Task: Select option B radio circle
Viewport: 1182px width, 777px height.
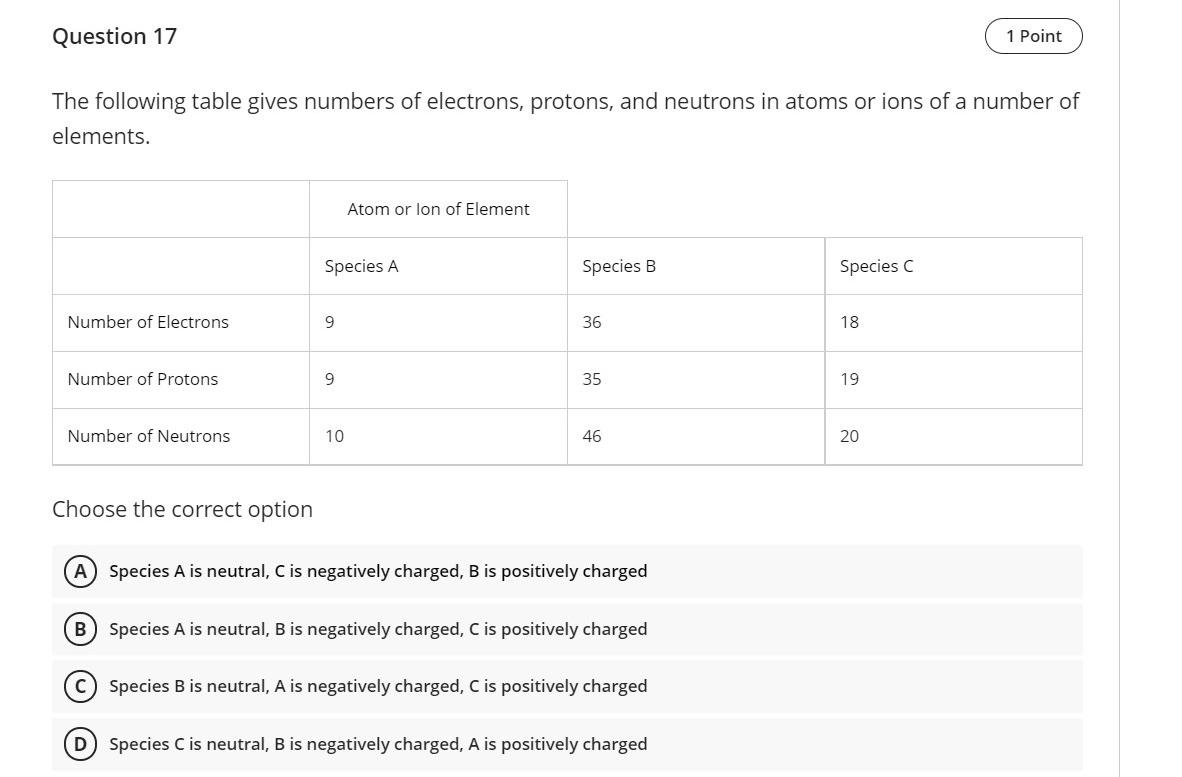Action: 80,629
